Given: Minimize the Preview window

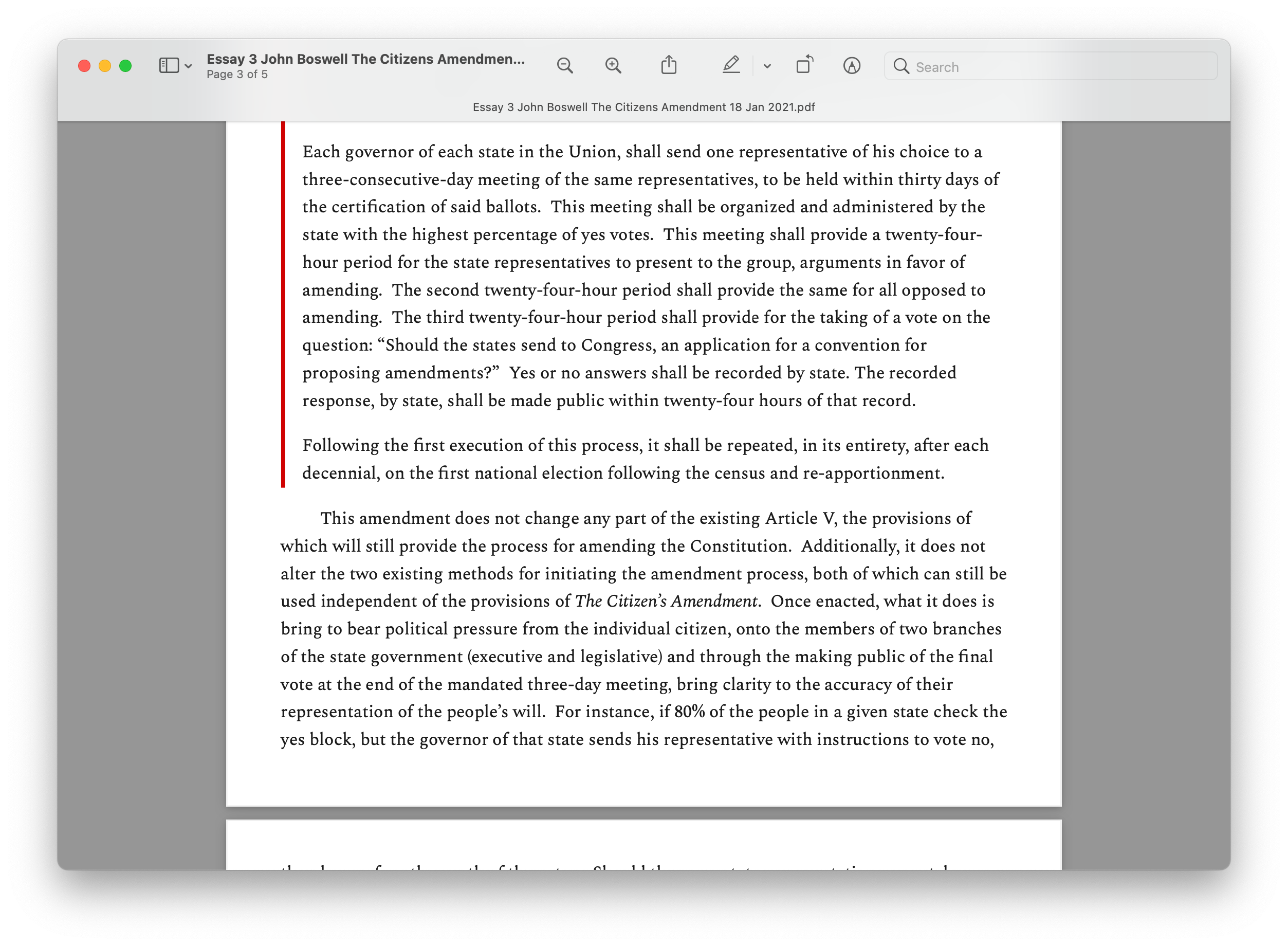Looking at the screenshot, I should [105, 66].
